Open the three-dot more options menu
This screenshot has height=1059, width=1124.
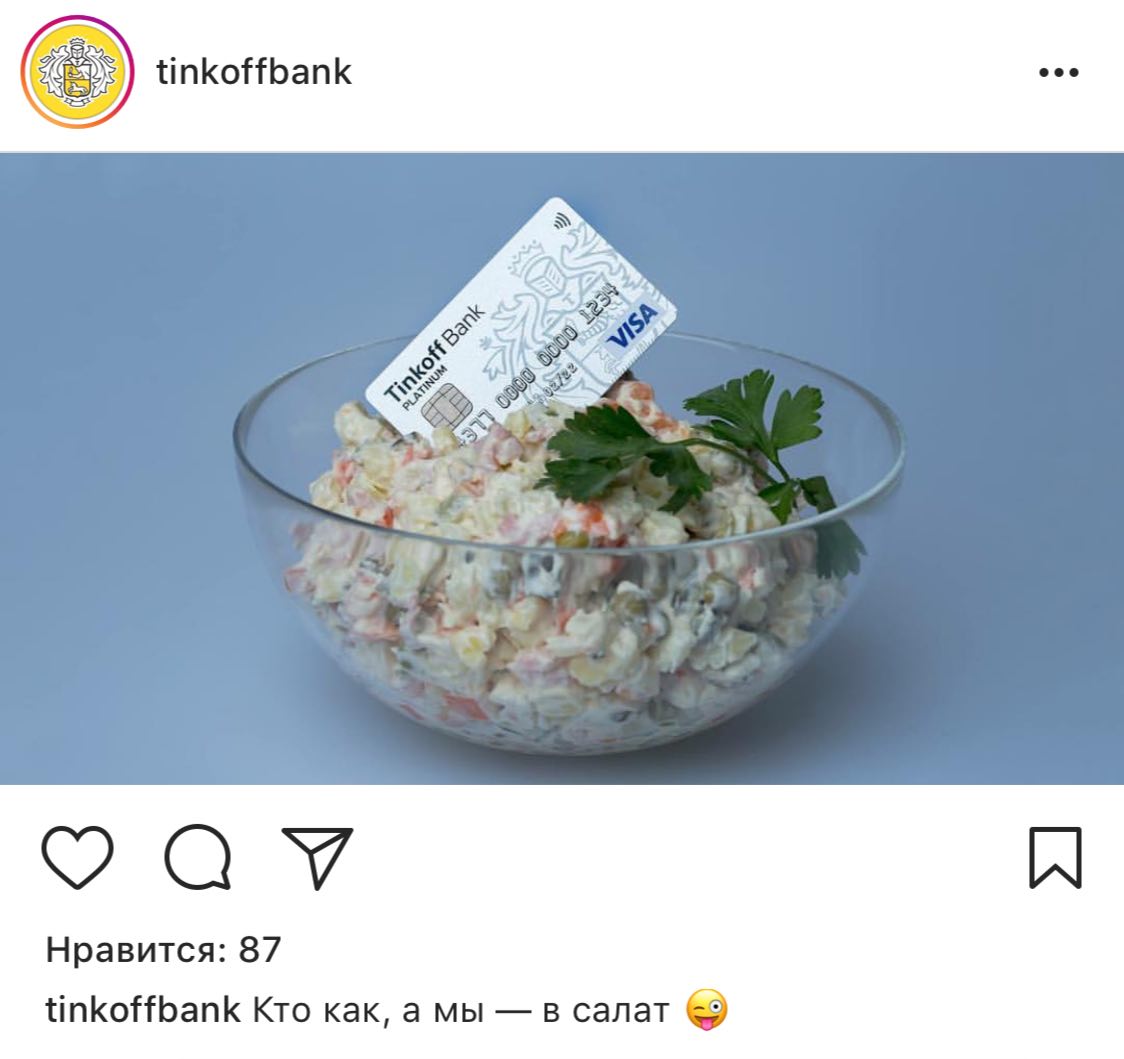pos(1059,72)
